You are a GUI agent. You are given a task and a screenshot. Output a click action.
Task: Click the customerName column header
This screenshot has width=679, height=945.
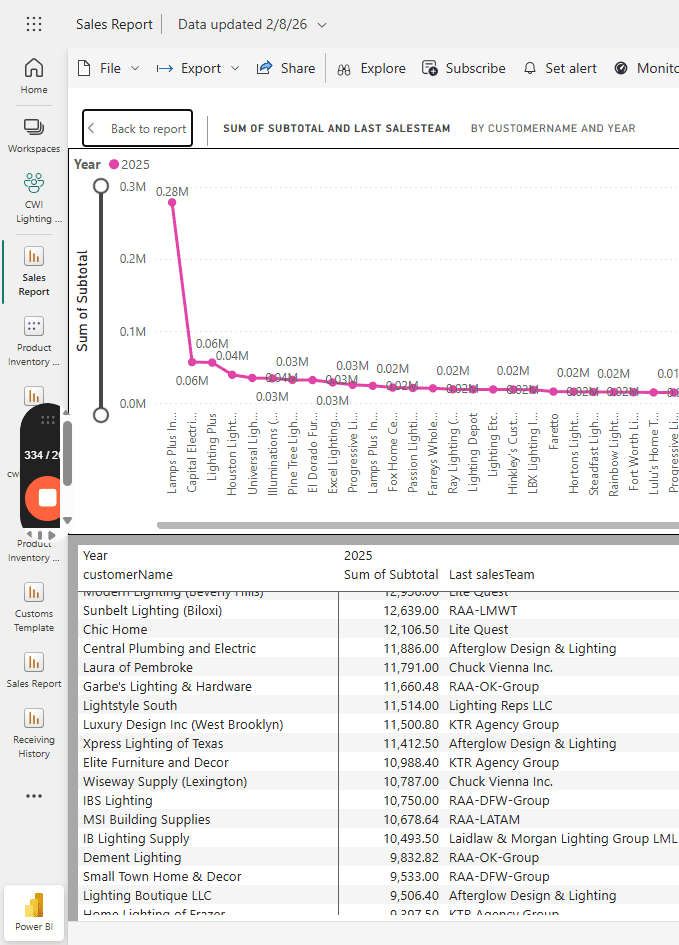pos(128,575)
